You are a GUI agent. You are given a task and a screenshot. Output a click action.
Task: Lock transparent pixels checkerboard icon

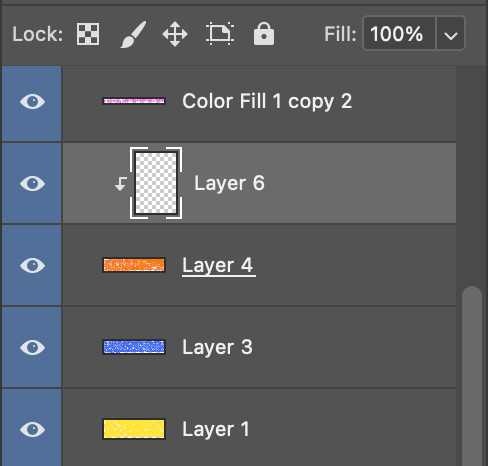[x=88, y=34]
